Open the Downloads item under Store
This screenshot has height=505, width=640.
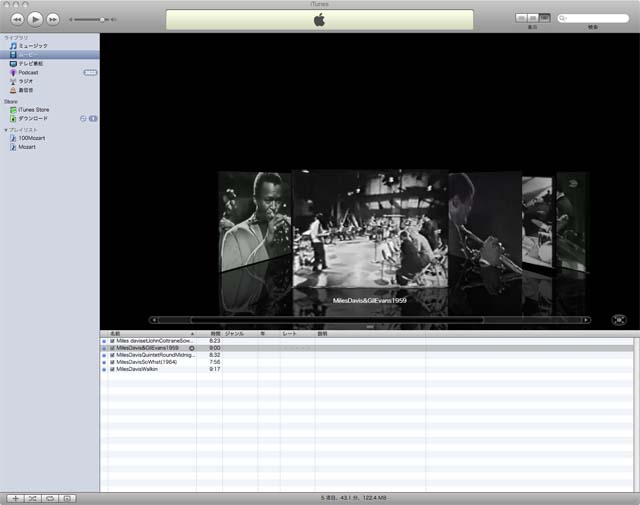[x=49, y=118]
